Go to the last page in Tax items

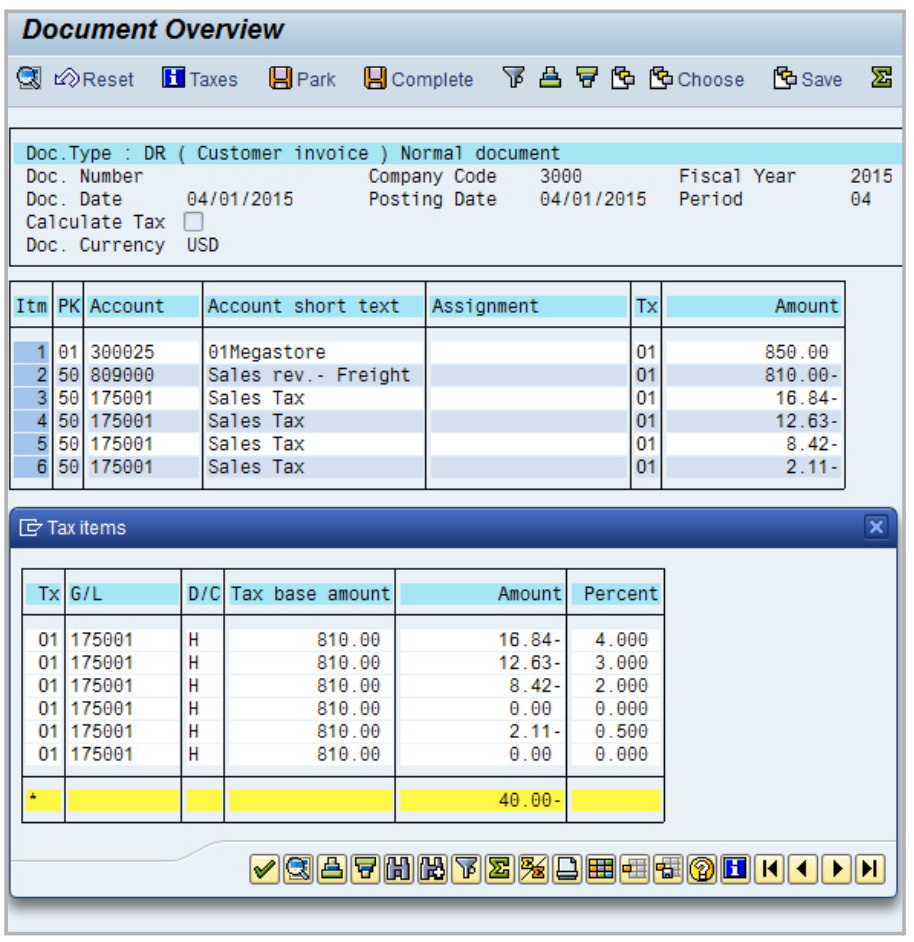pyautogui.click(x=870, y=869)
